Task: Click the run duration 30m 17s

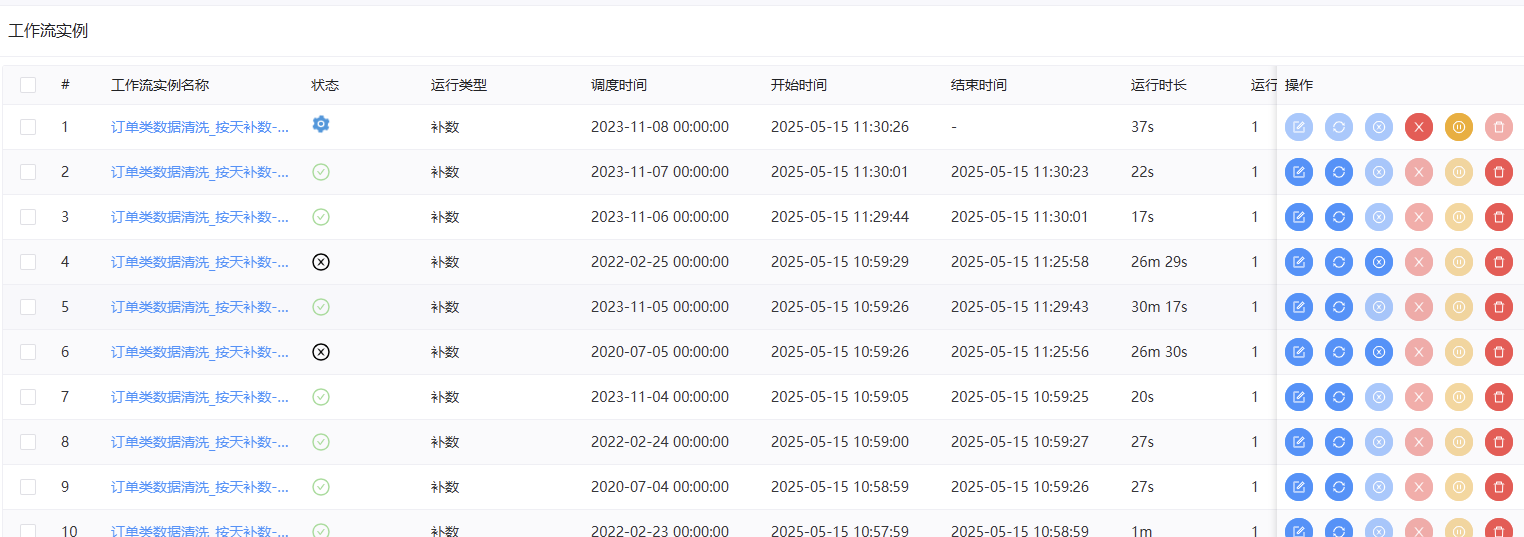Action: [x=1159, y=307]
